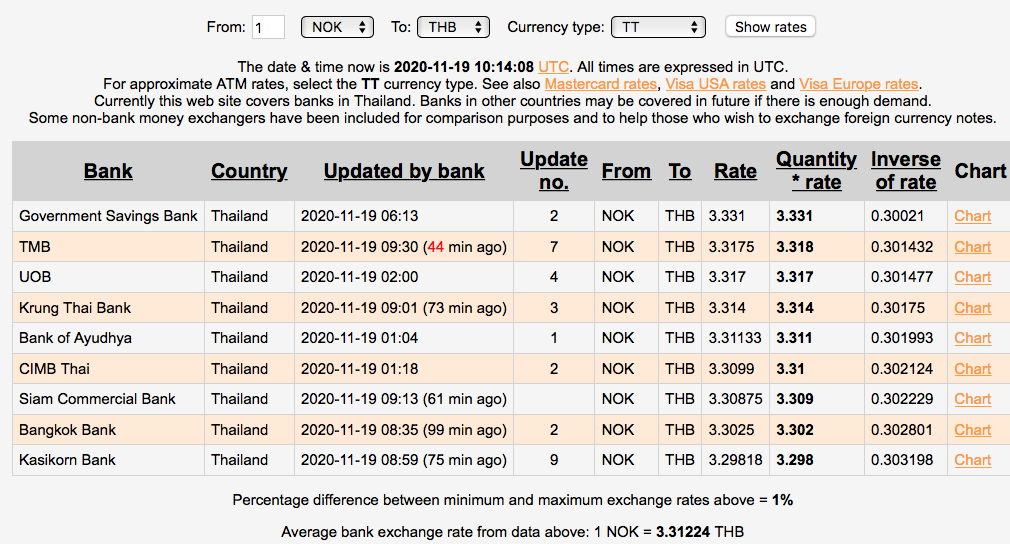This screenshot has width=1010, height=544.
Task: Click the Show rates button
Action: pos(770,27)
